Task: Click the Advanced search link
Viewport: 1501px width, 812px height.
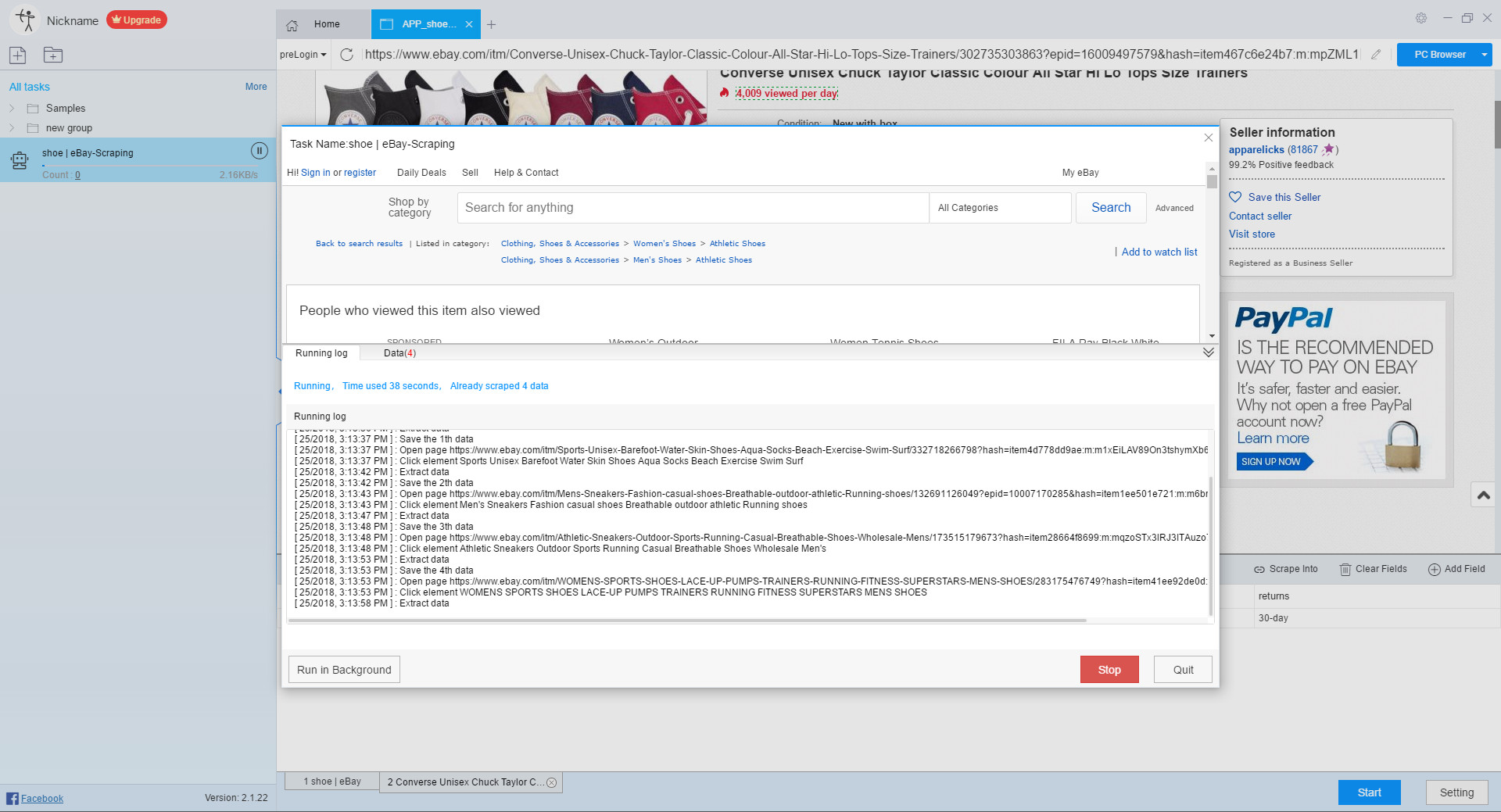Action: pyautogui.click(x=1174, y=209)
